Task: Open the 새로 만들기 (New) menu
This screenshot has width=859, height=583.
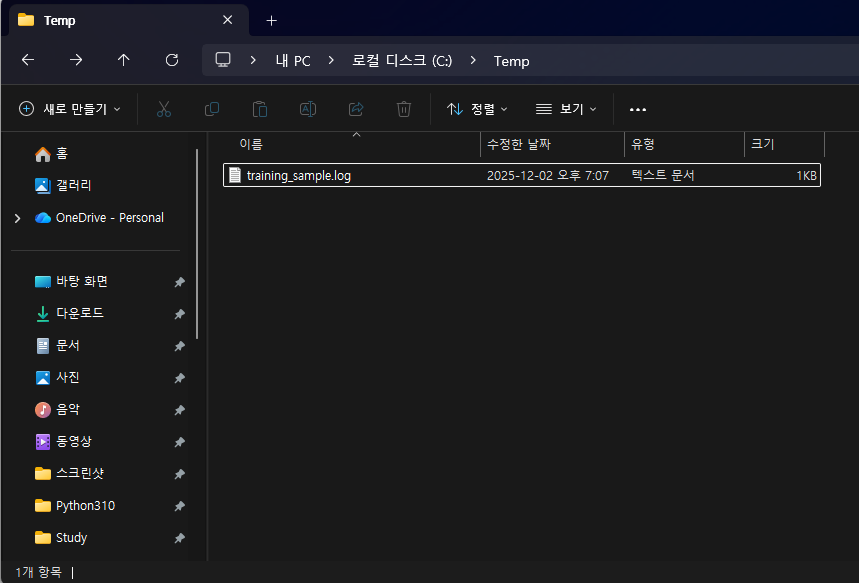Action: (70, 109)
